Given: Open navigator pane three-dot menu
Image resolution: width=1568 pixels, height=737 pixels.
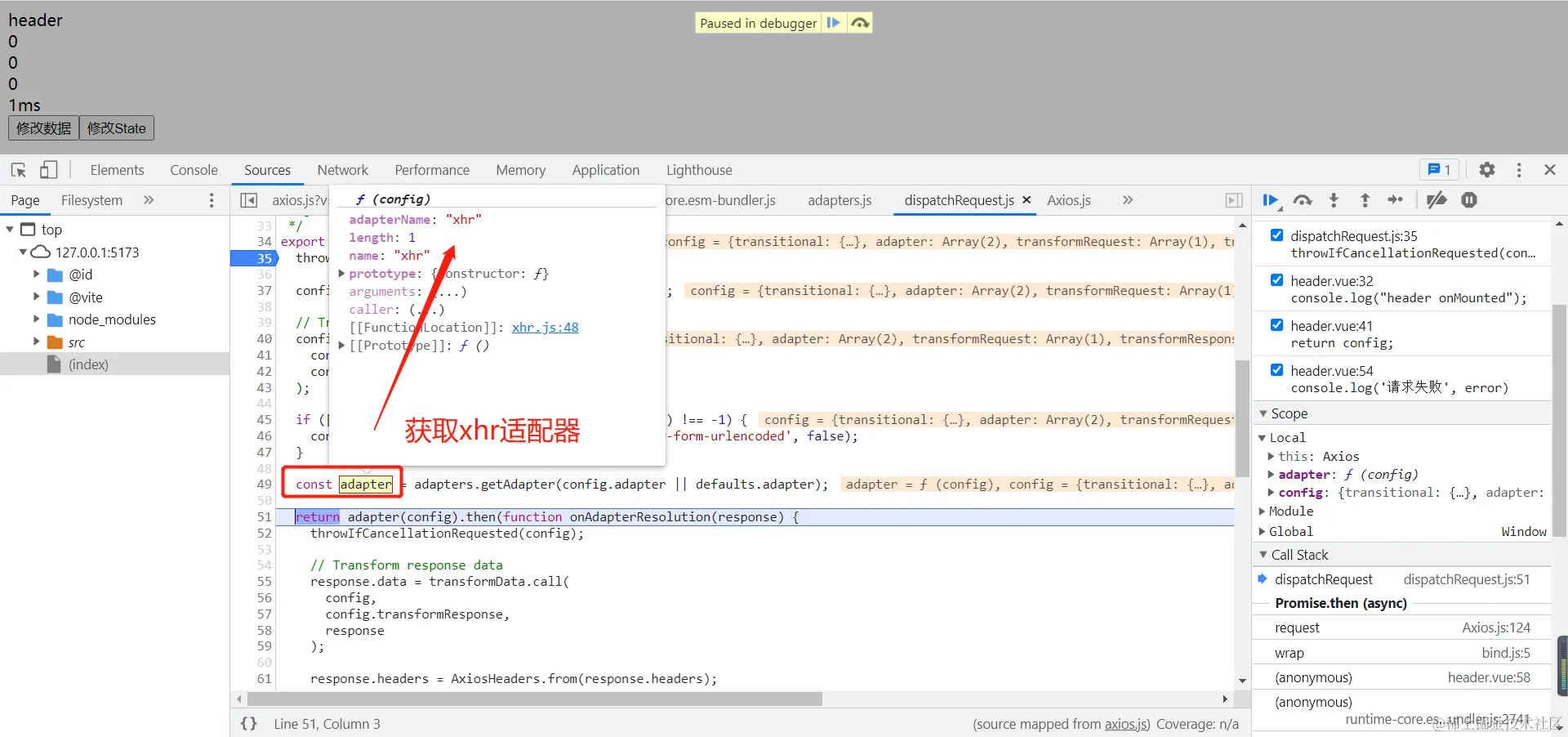Looking at the screenshot, I should (x=212, y=200).
